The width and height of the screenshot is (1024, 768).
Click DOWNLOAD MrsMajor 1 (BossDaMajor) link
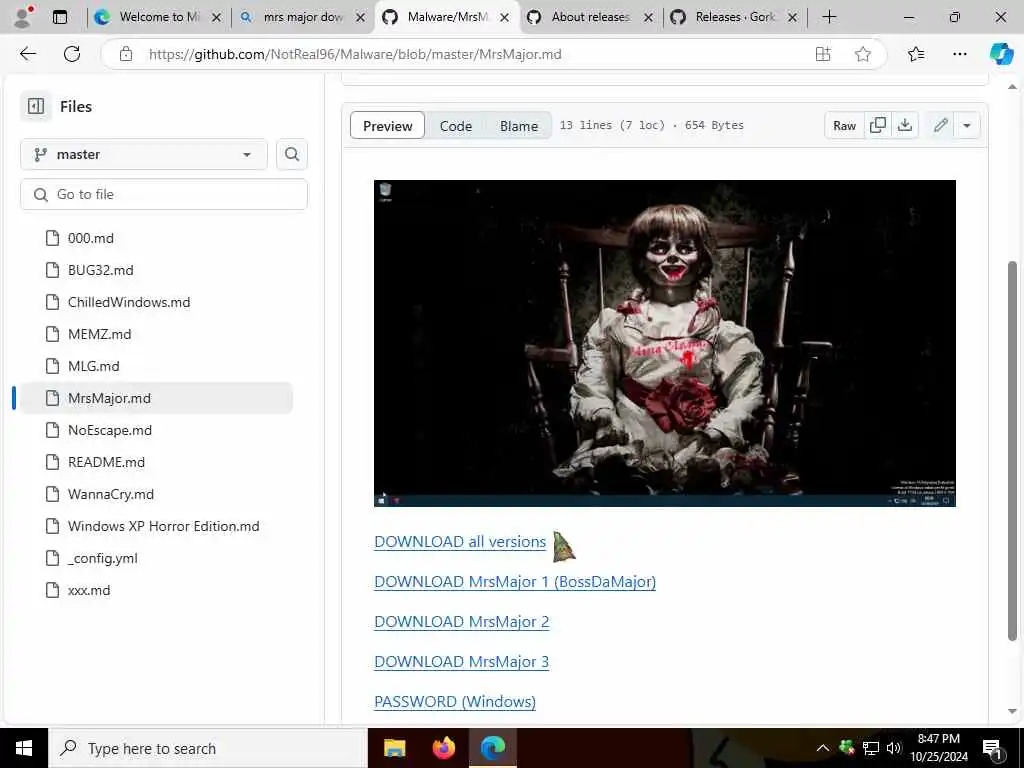[515, 581]
